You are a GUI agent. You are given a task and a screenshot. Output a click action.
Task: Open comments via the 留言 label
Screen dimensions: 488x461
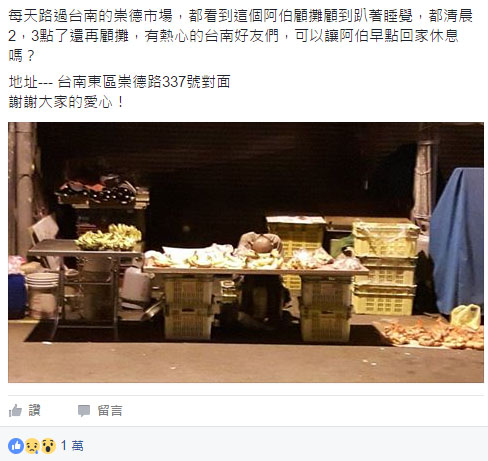point(110,411)
